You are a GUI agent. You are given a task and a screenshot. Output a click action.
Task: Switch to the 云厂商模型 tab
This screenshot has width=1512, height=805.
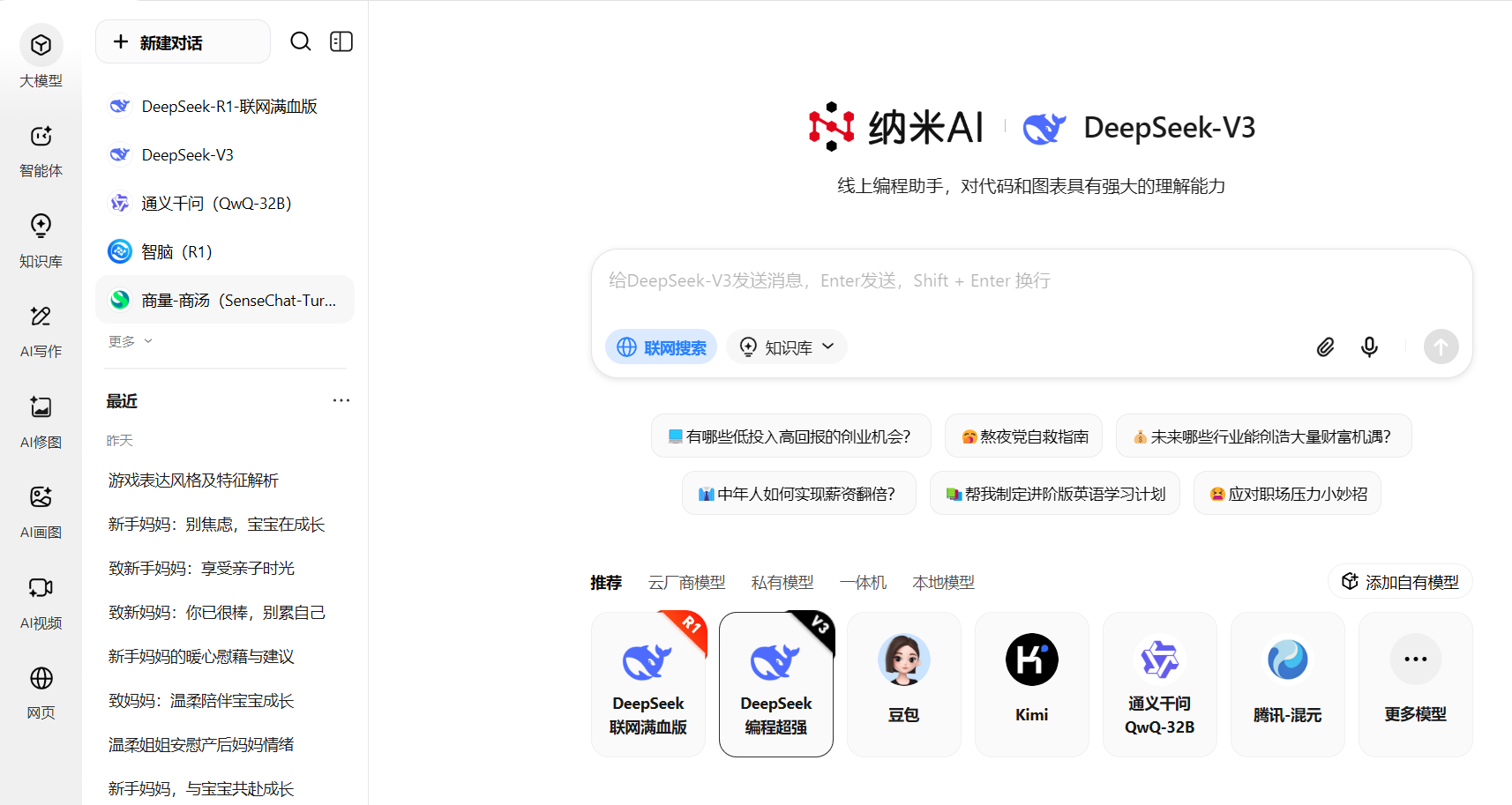686,582
